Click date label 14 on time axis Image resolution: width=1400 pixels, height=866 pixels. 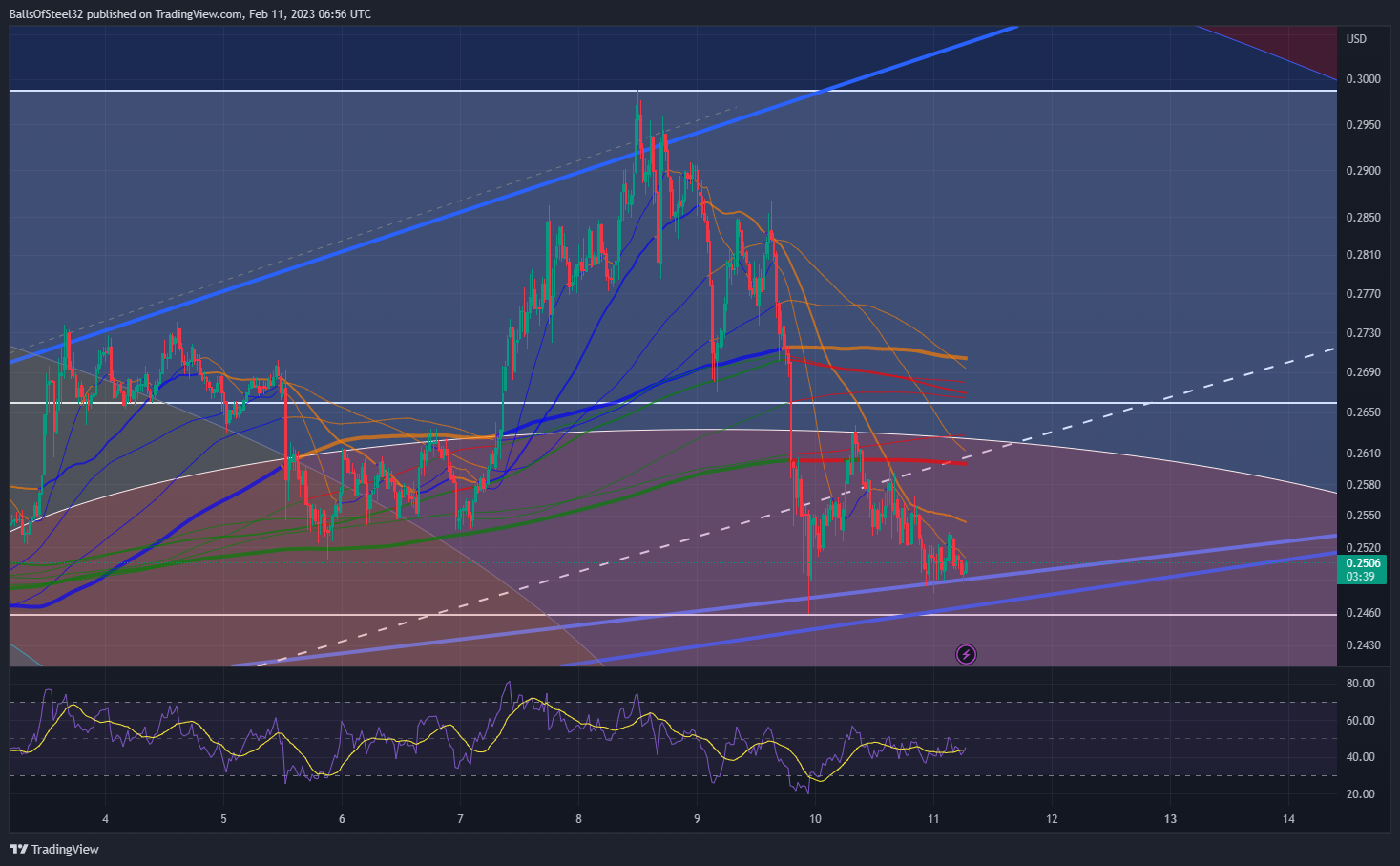pos(1288,819)
